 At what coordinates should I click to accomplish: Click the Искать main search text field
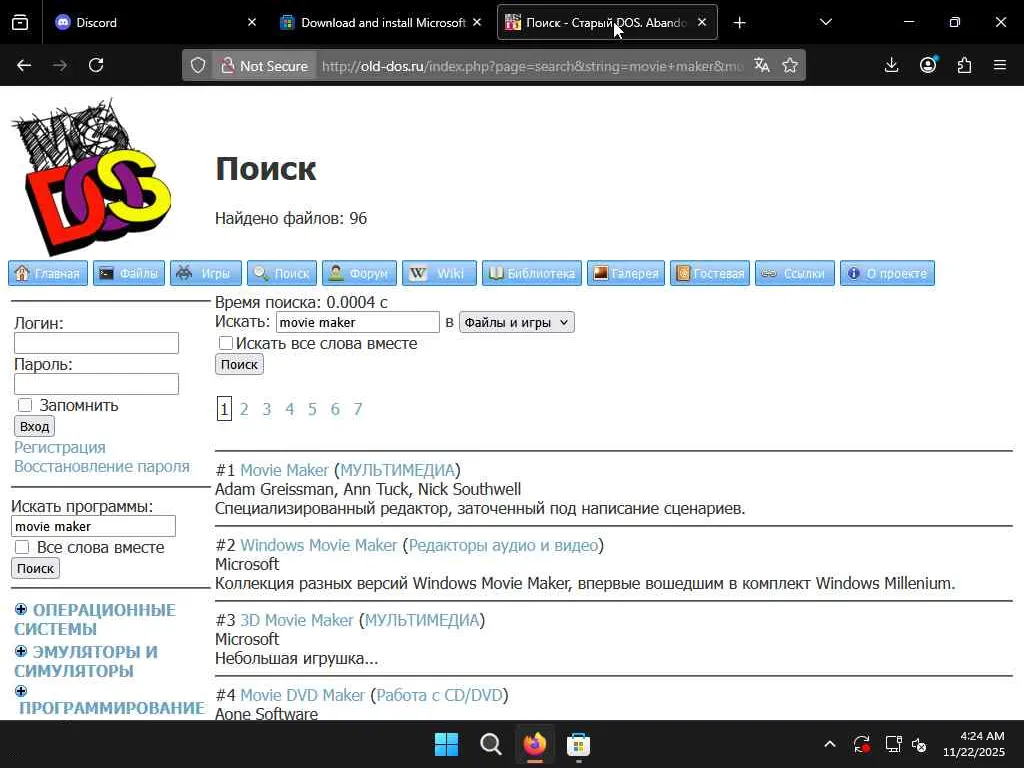(357, 322)
